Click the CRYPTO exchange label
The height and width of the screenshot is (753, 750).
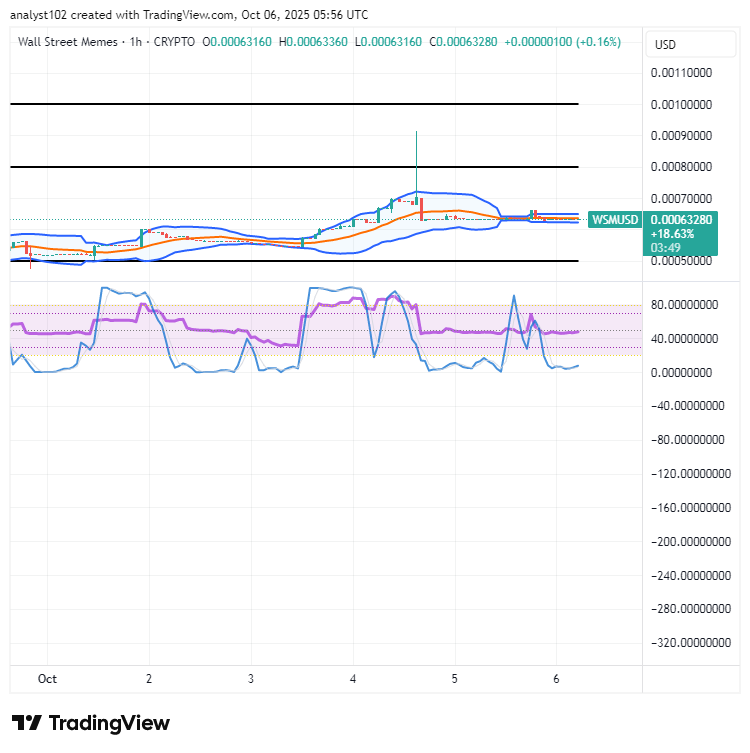click(x=174, y=42)
